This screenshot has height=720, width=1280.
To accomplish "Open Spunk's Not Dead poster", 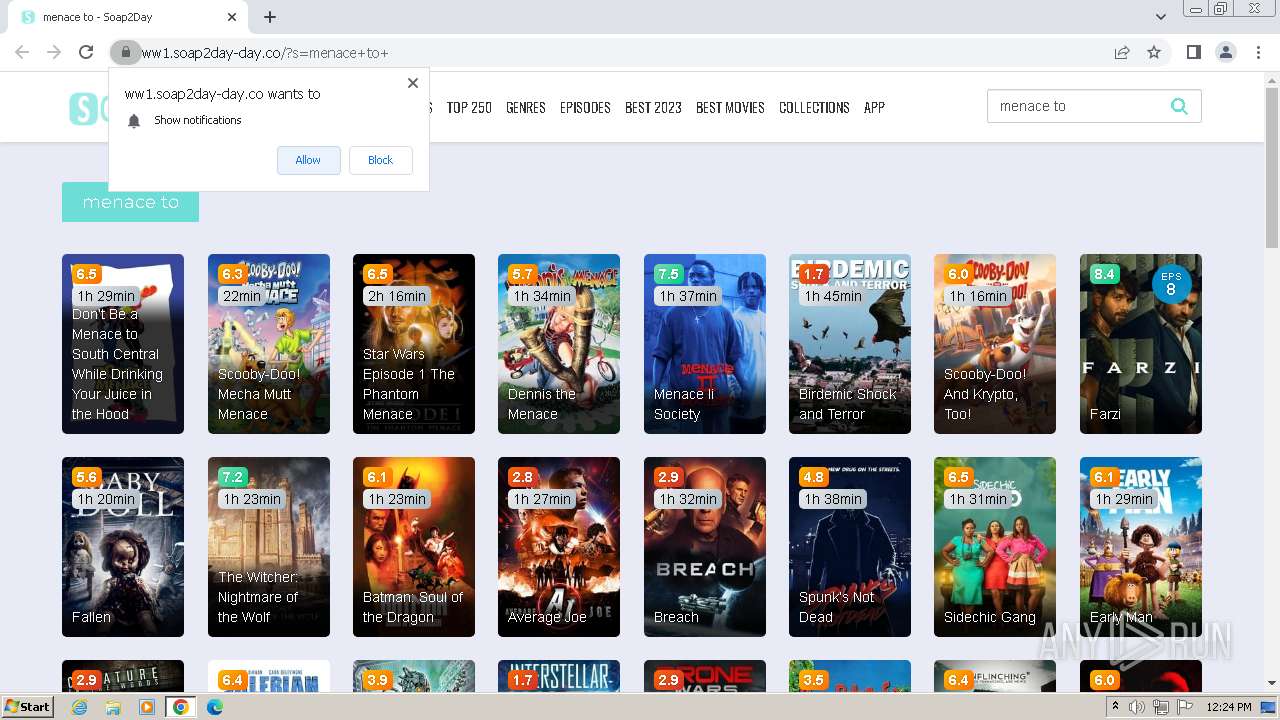I will pos(850,547).
